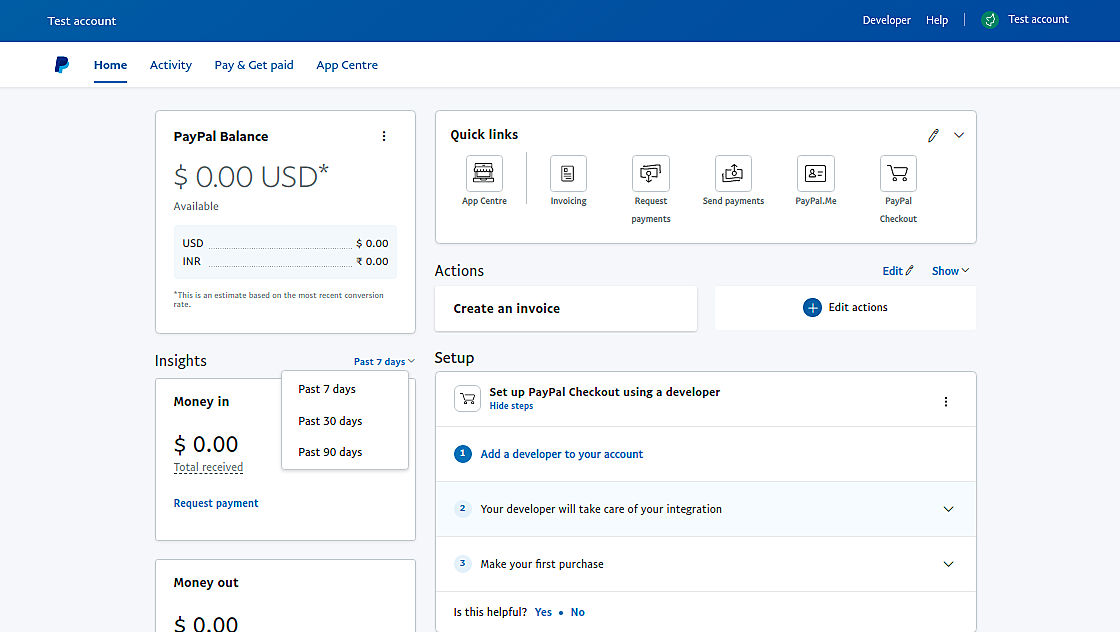Image resolution: width=1120 pixels, height=632 pixels.
Task: Open the Invoicing quick link icon
Action: click(x=568, y=174)
